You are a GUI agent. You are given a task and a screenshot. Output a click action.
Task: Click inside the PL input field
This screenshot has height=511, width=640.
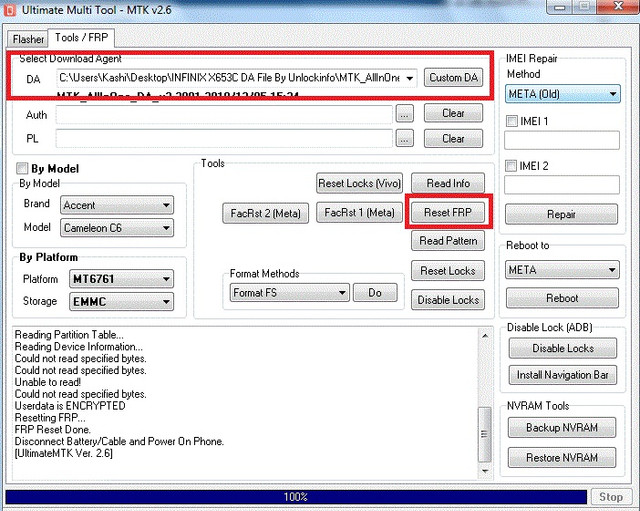pos(224,138)
